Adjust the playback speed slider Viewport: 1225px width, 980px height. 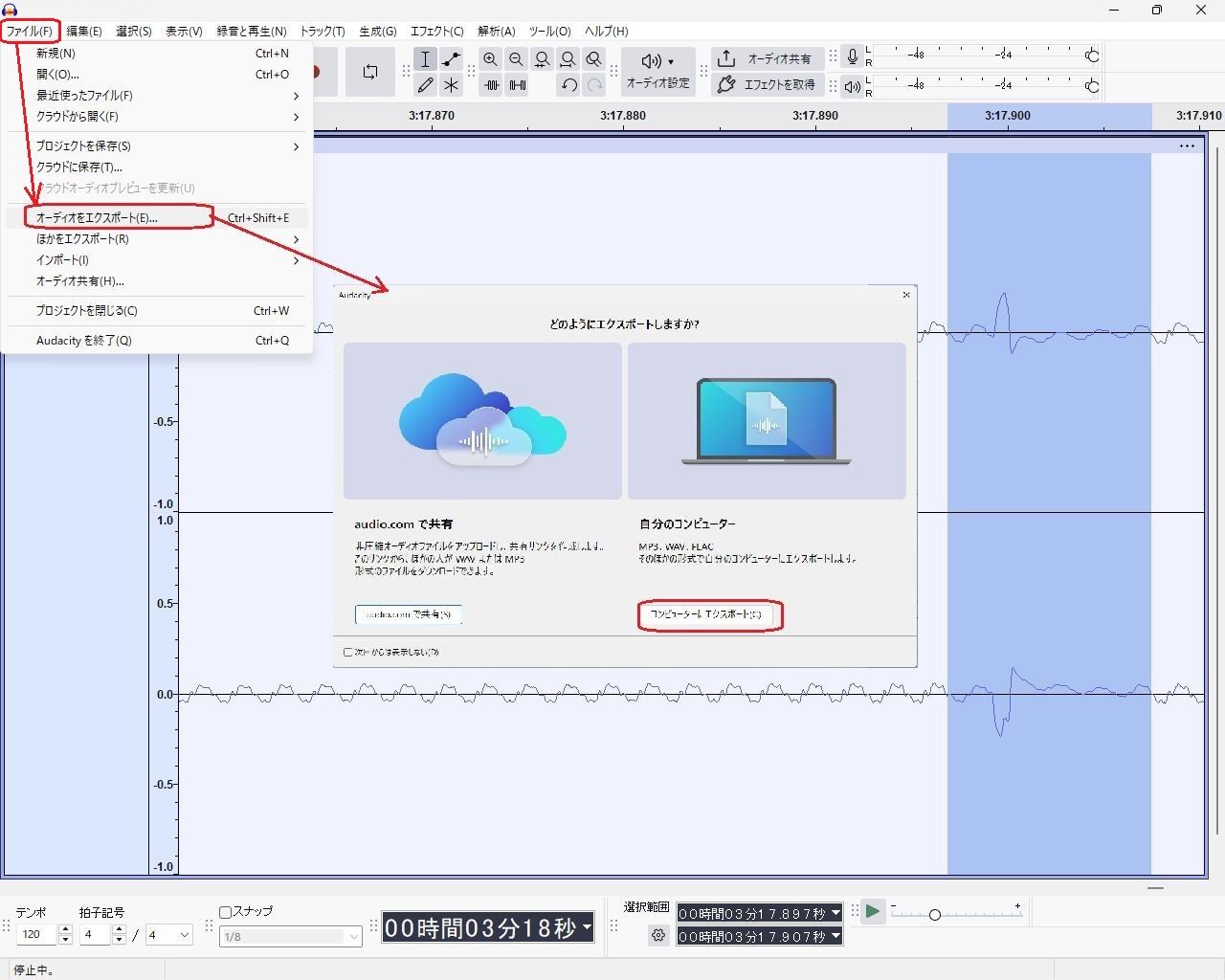(x=935, y=915)
